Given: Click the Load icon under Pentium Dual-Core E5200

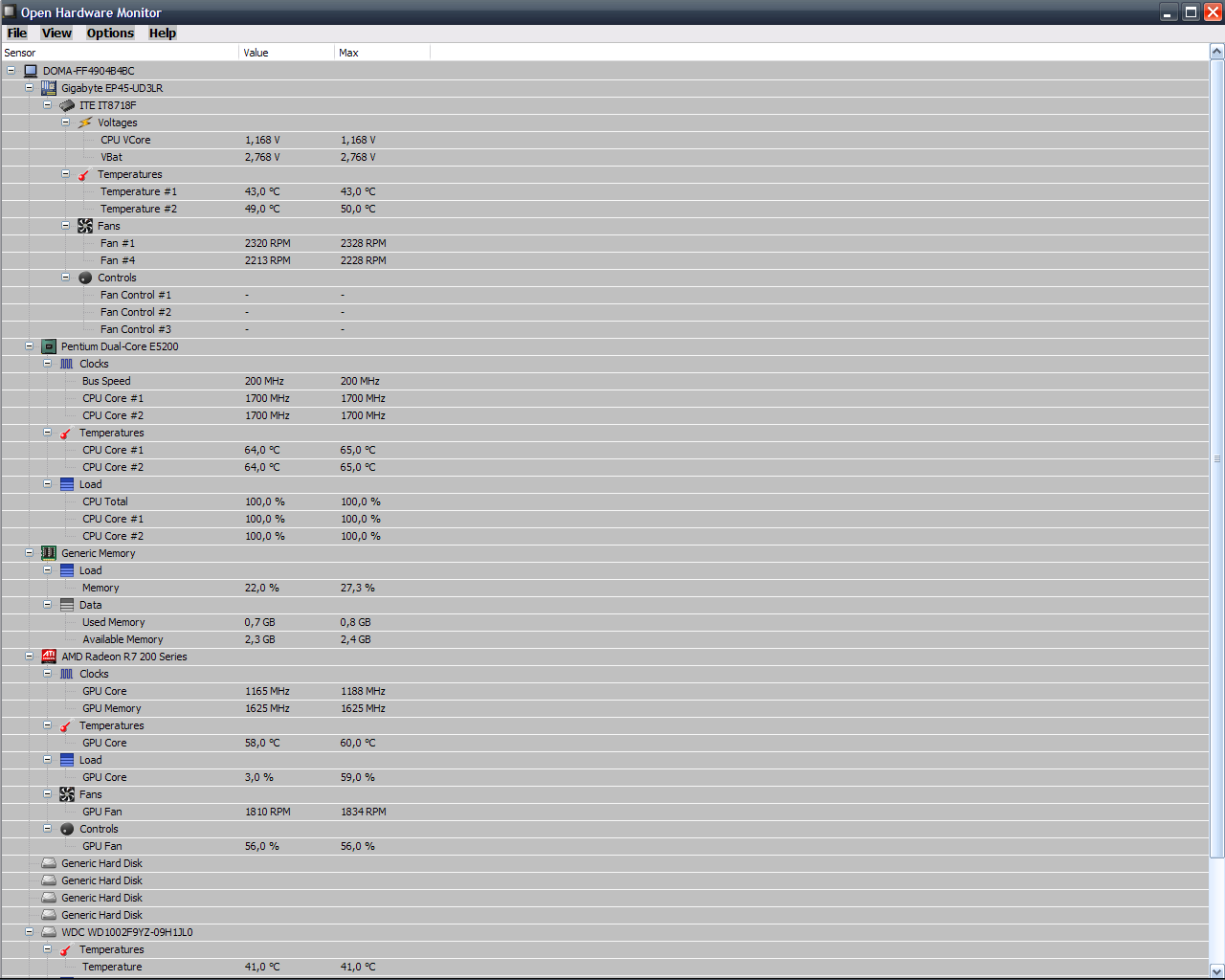Looking at the screenshot, I should tap(67, 484).
